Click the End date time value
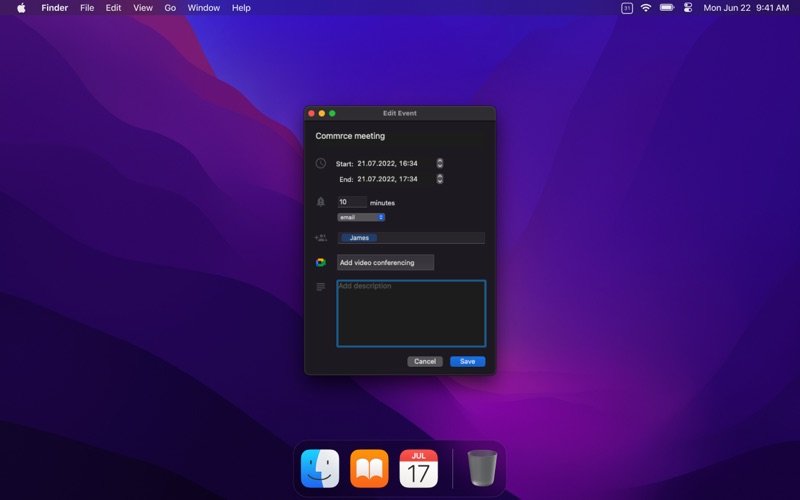 [x=387, y=179]
